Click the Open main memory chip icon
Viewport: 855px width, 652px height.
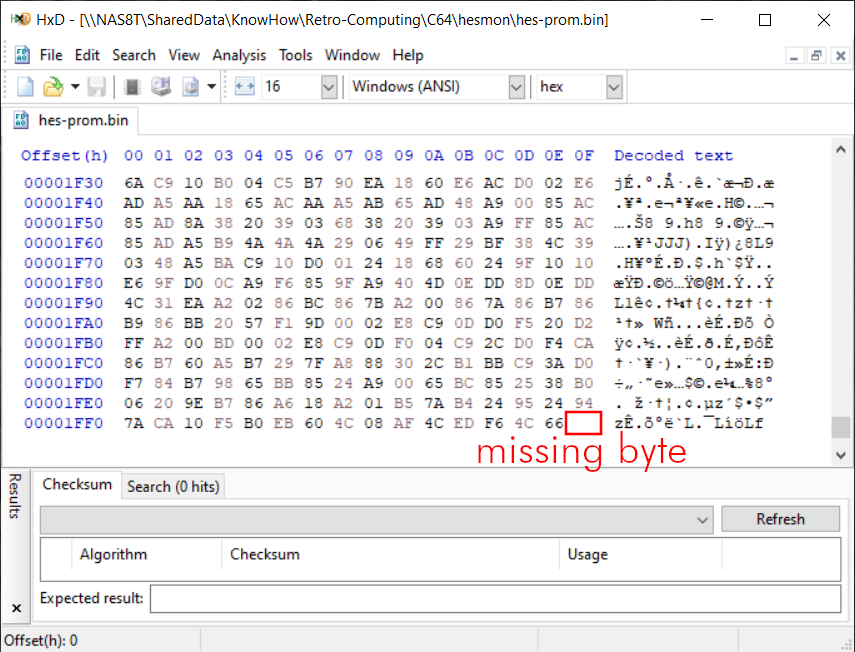click(x=131, y=87)
